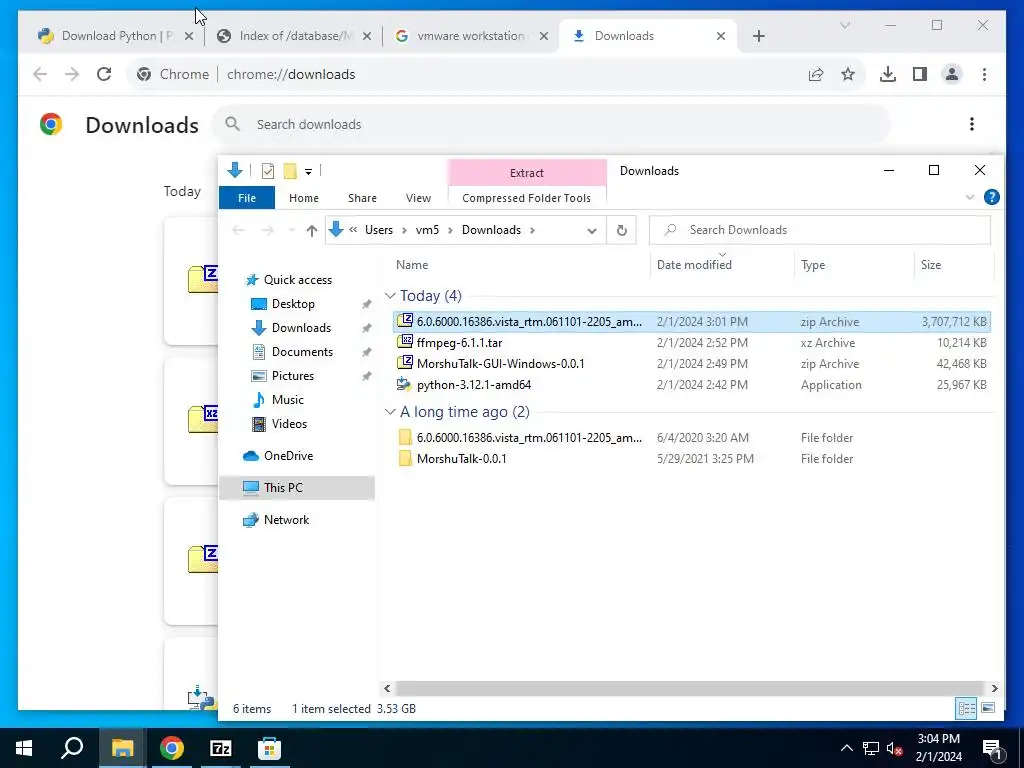The image size is (1024, 768).
Task: Click the Search downloads box in Chrome
Action: coord(551,124)
